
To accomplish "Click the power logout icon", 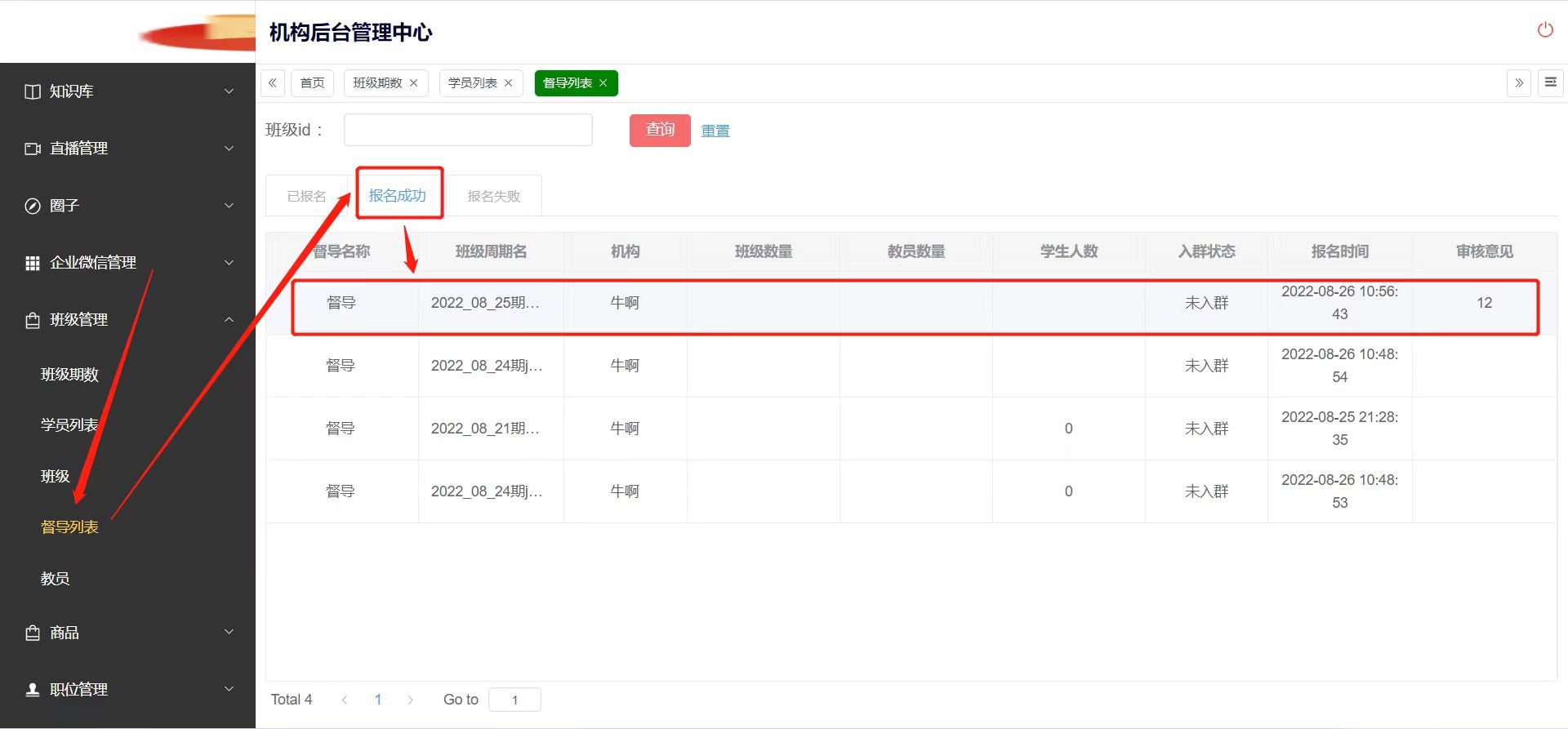I will click(1545, 30).
